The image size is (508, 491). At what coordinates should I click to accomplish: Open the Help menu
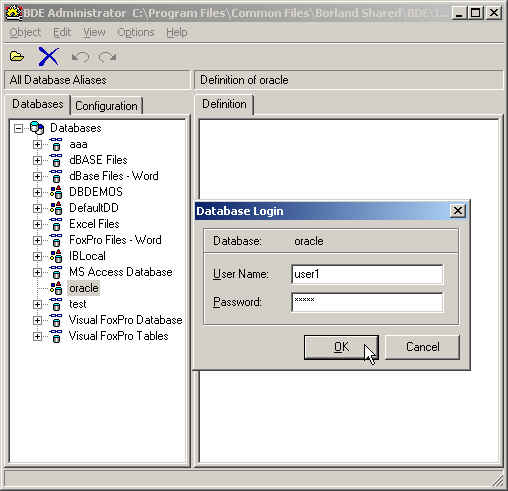pyautogui.click(x=177, y=32)
